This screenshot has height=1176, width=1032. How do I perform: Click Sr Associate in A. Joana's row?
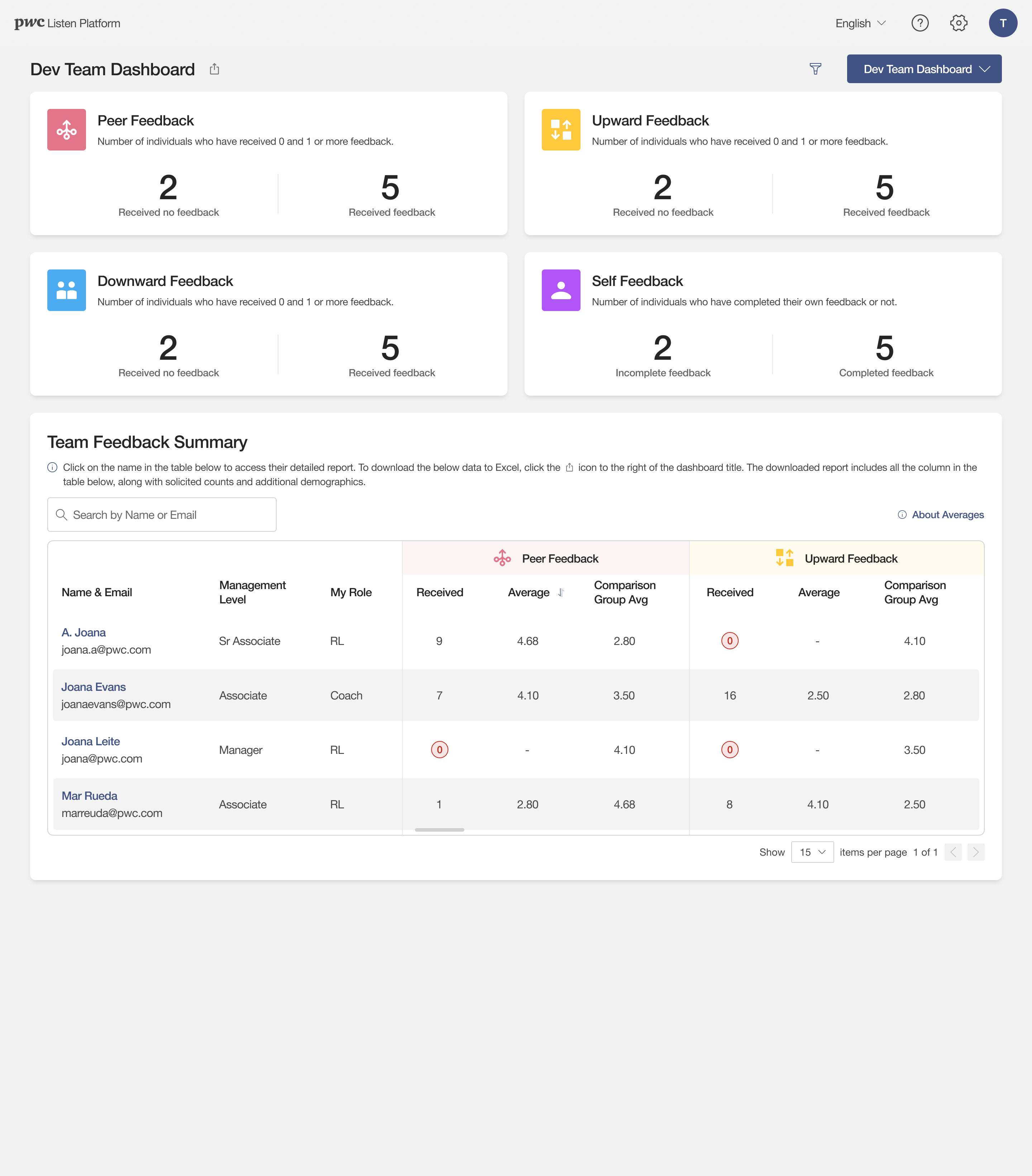[x=250, y=641]
